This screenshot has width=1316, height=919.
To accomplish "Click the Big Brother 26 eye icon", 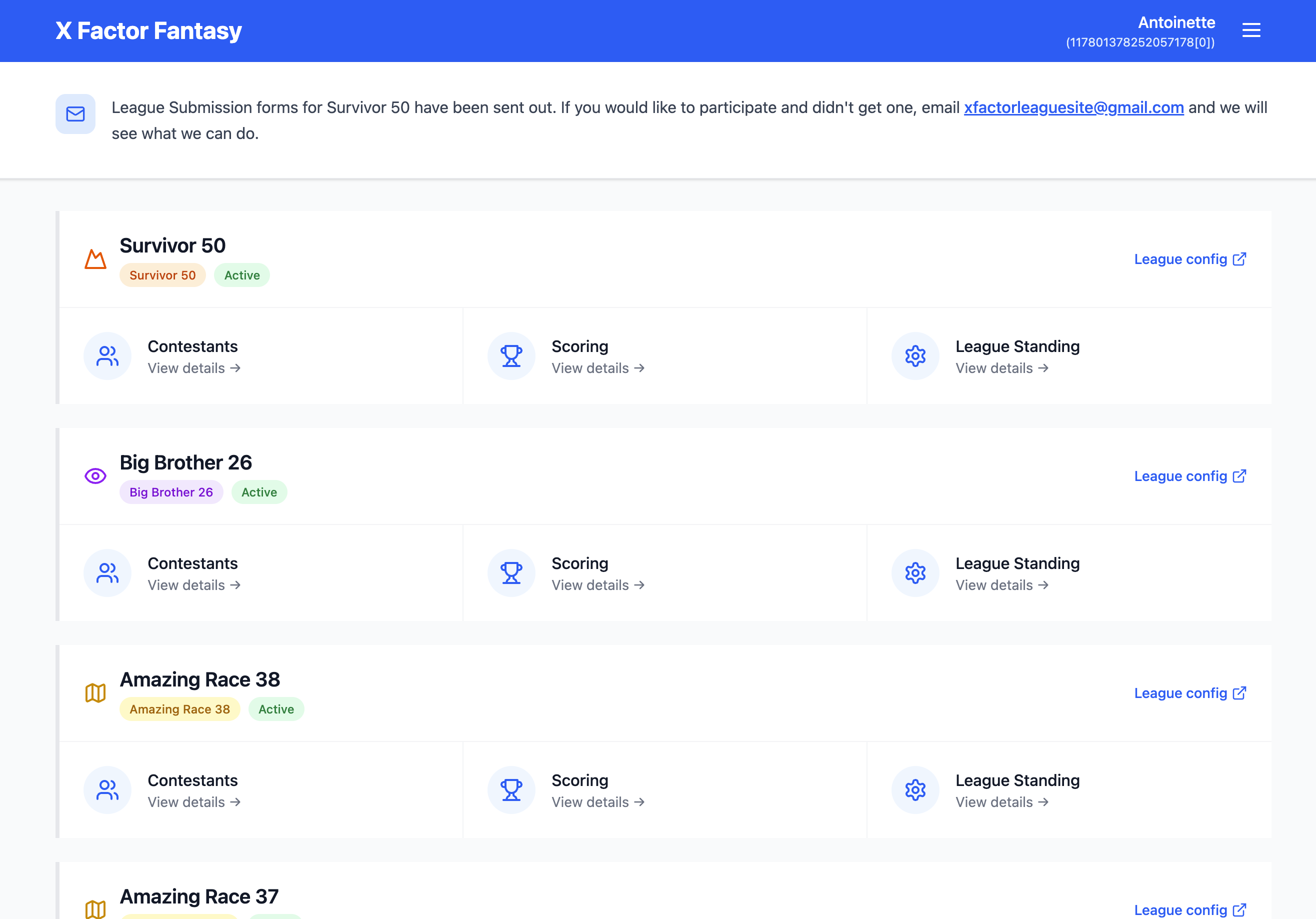I will coord(95,476).
